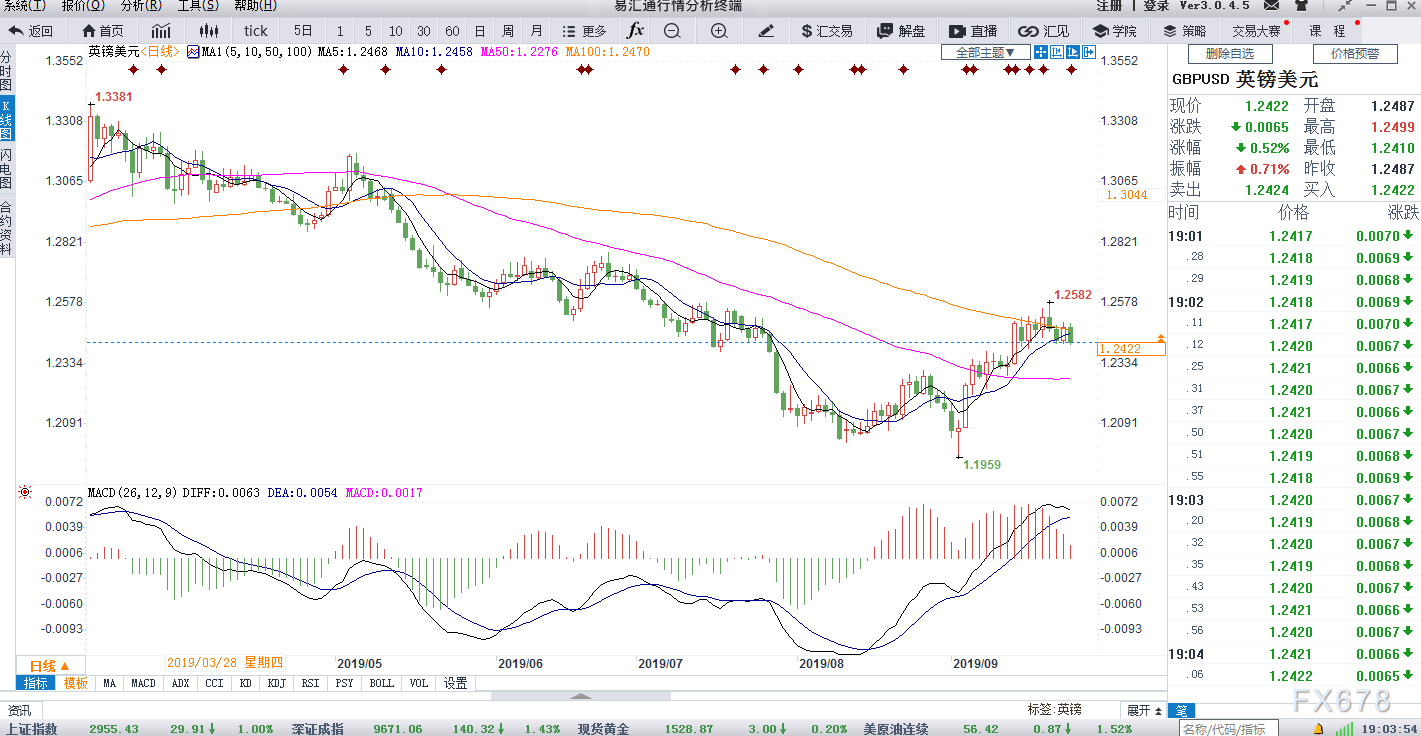This screenshot has width=1421, height=736.
Task: Click the first blue chart layout icon
Action: tap(1041, 52)
